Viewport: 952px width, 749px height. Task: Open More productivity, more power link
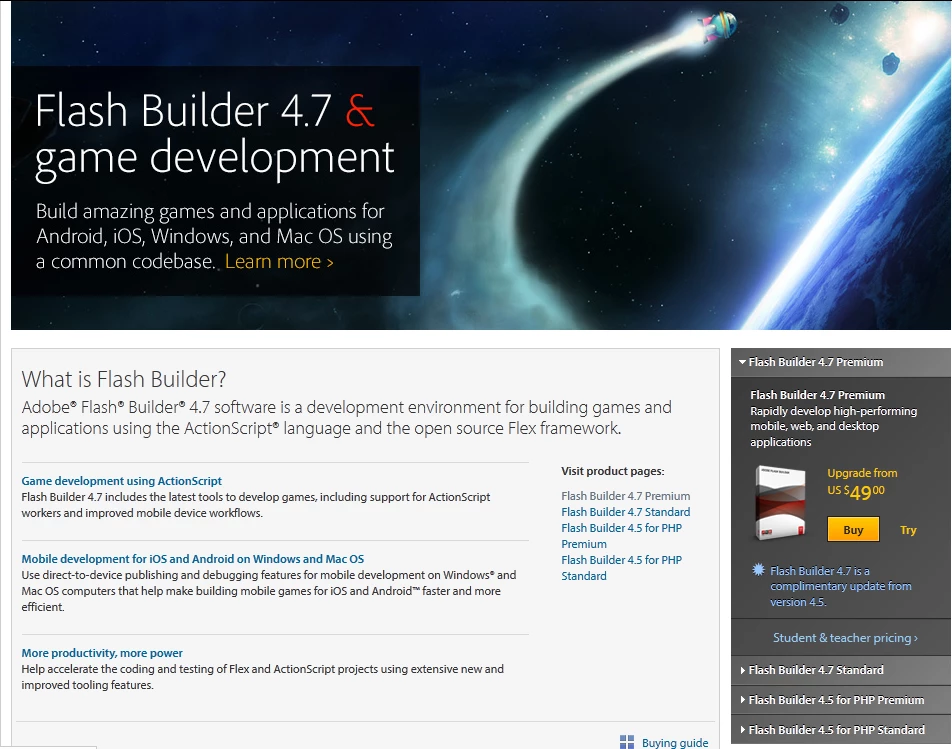click(102, 653)
